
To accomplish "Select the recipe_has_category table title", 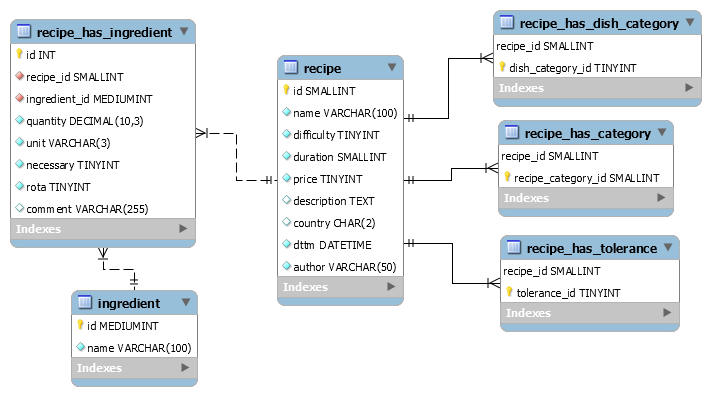I will (x=588, y=133).
